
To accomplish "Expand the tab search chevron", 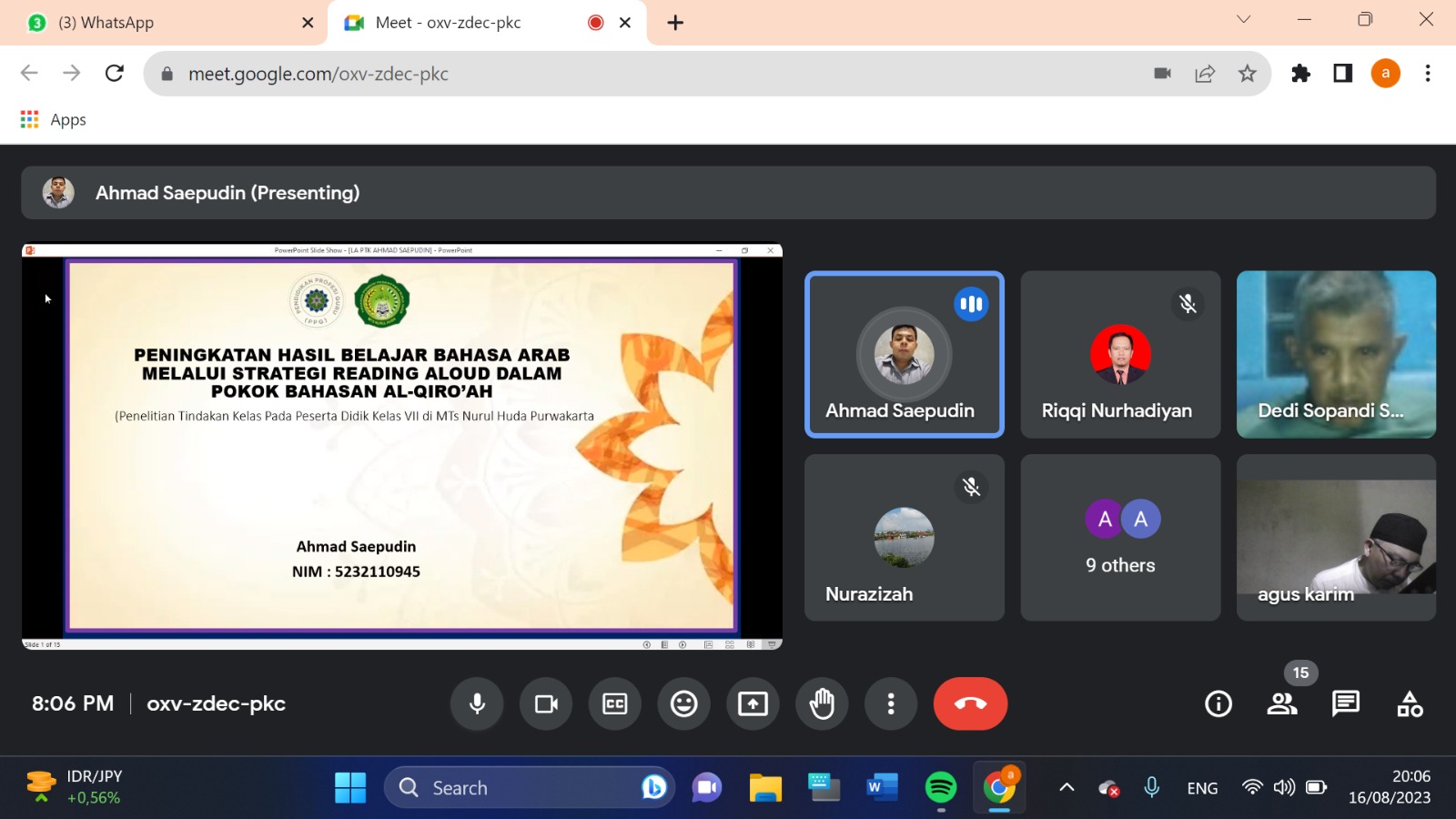I will coord(1243,19).
